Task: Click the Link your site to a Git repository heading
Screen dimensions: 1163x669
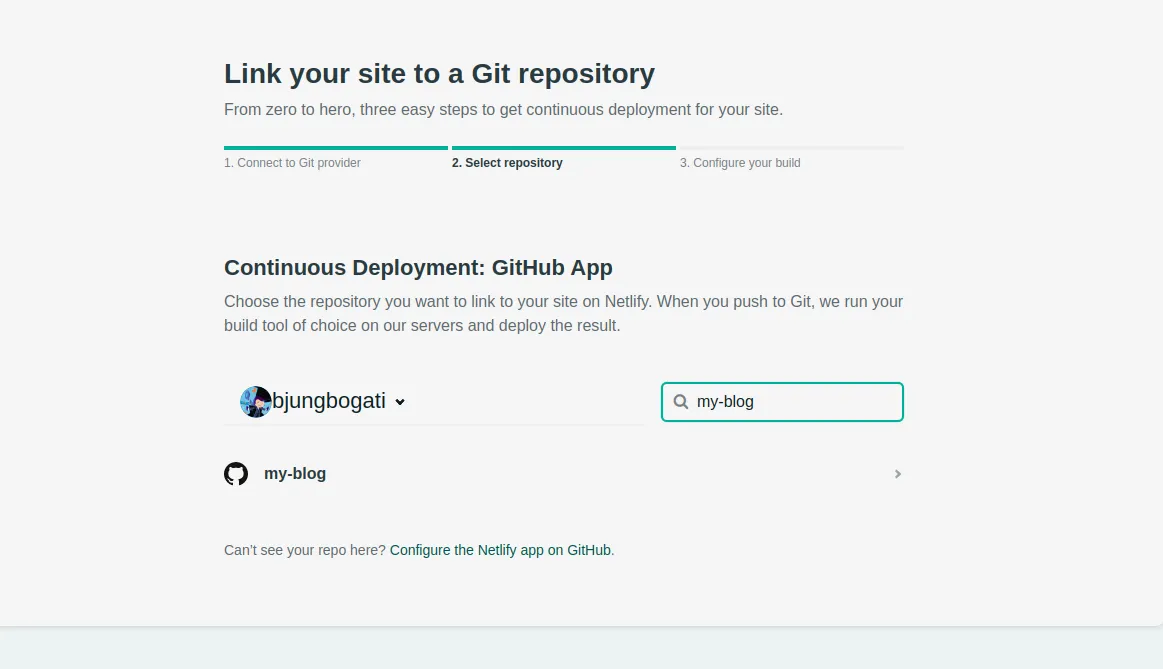Action: tap(439, 74)
